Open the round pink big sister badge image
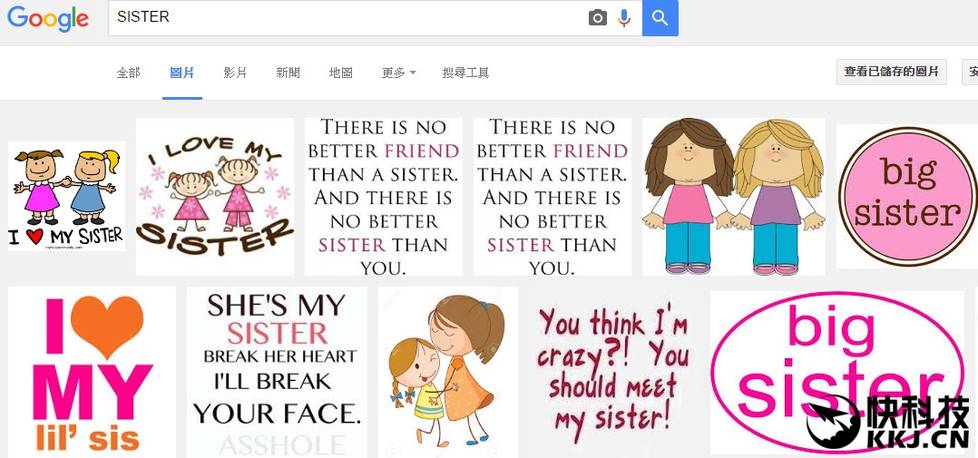 pyautogui.click(x=907, y=197)
